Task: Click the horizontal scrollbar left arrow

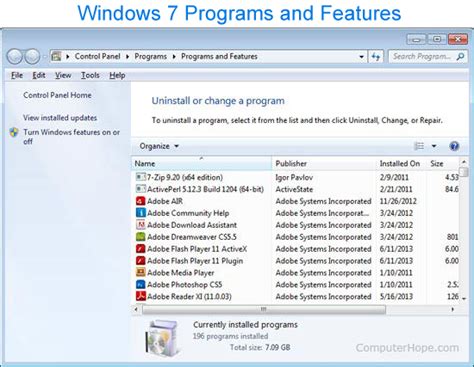Action: click(x=136, y=309)
